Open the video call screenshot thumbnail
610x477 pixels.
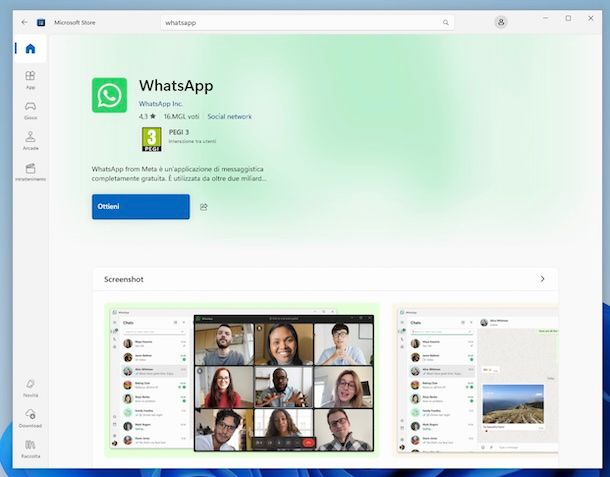click(x=242, y=381)
